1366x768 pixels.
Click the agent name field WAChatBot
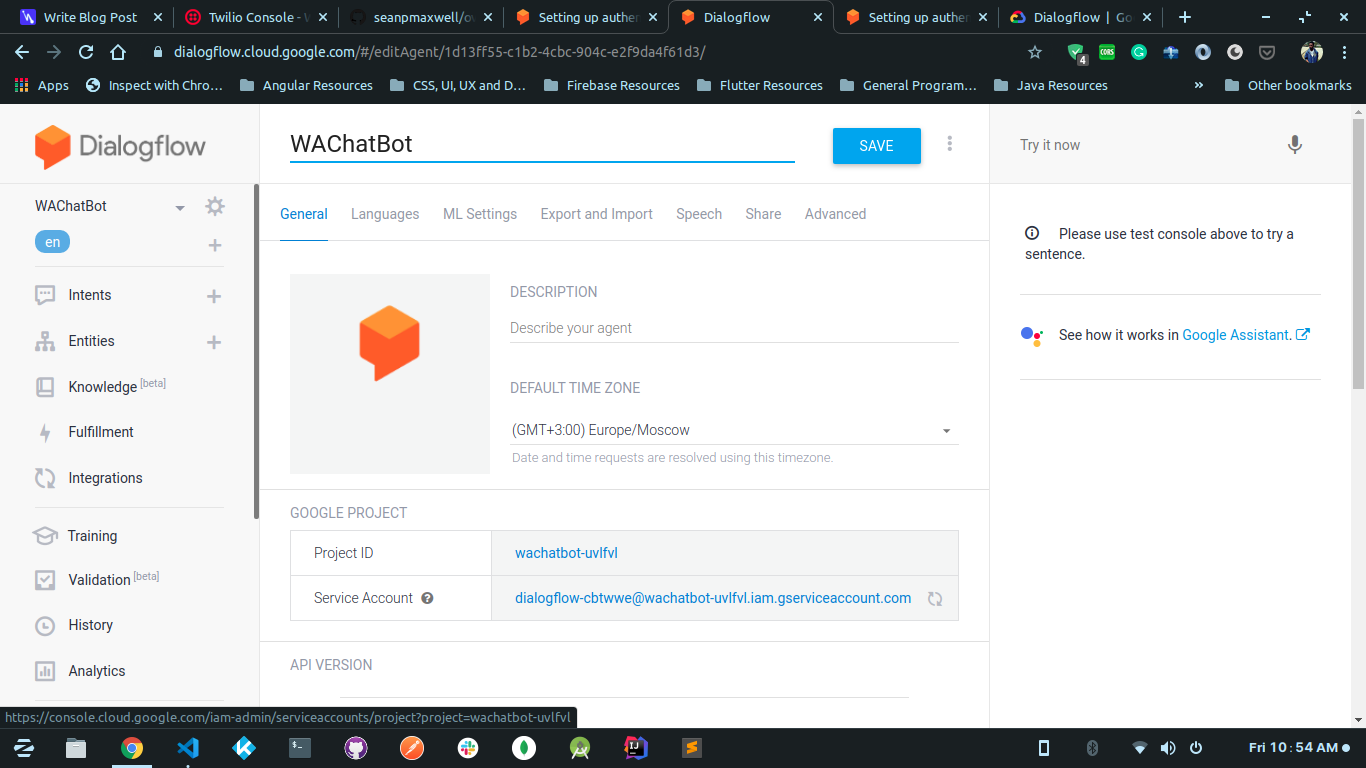542,144
